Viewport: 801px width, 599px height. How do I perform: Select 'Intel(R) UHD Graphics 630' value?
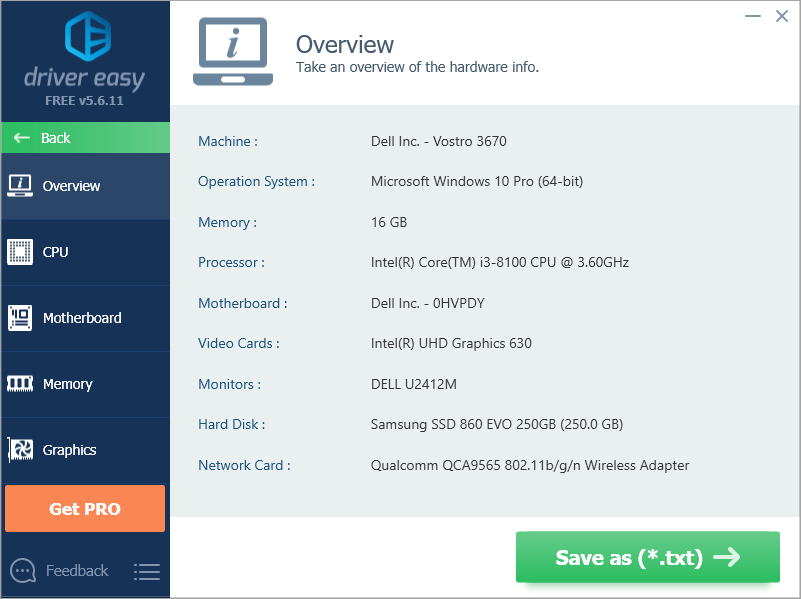click(451, 343)
